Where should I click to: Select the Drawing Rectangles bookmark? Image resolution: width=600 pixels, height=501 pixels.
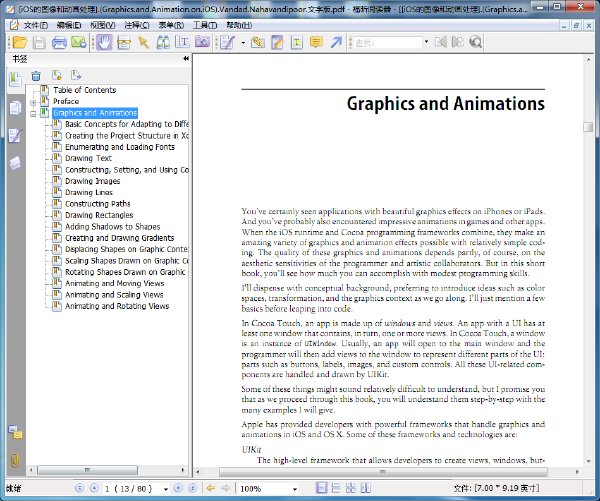coord(99,215)
